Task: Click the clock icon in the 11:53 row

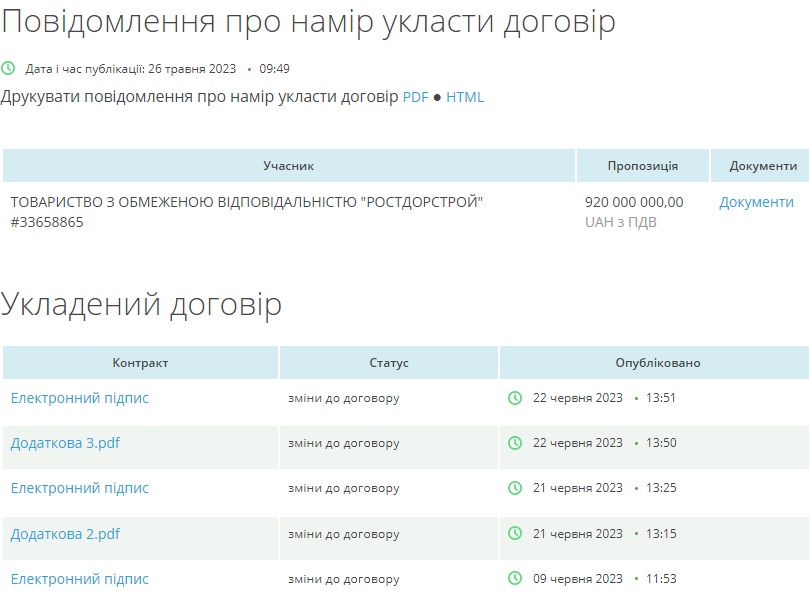Action: tap(515, 578)
